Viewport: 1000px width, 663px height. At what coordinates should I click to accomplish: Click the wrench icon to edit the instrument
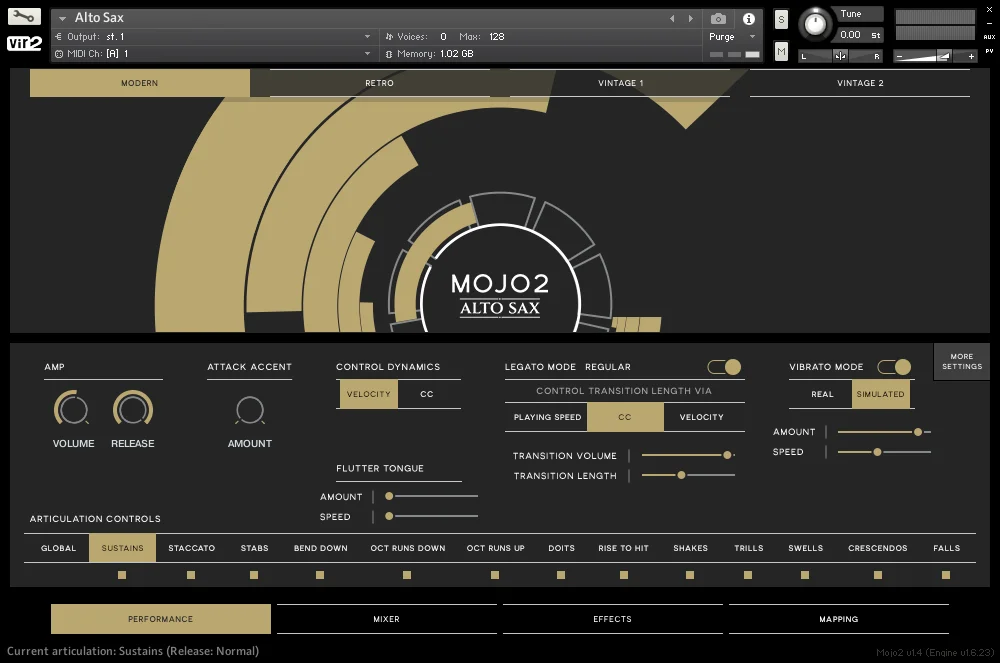click(22, 16)
